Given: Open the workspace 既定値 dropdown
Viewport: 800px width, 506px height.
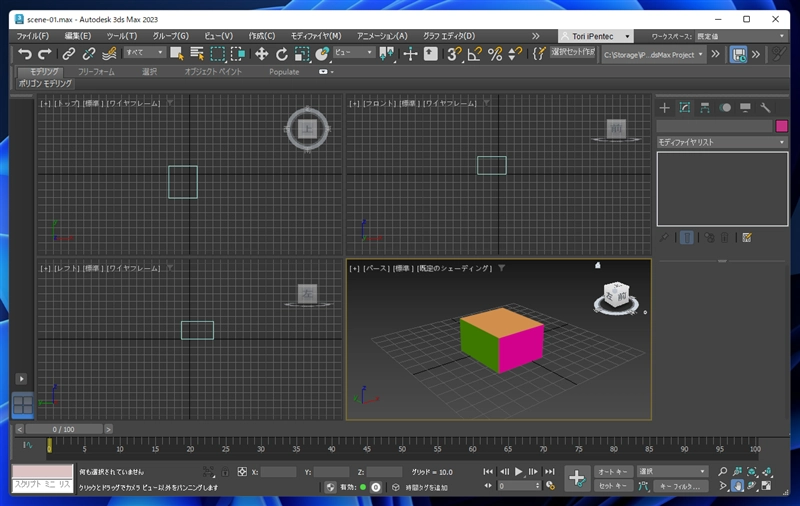Looking at the screenshot, I should point(740,36).
